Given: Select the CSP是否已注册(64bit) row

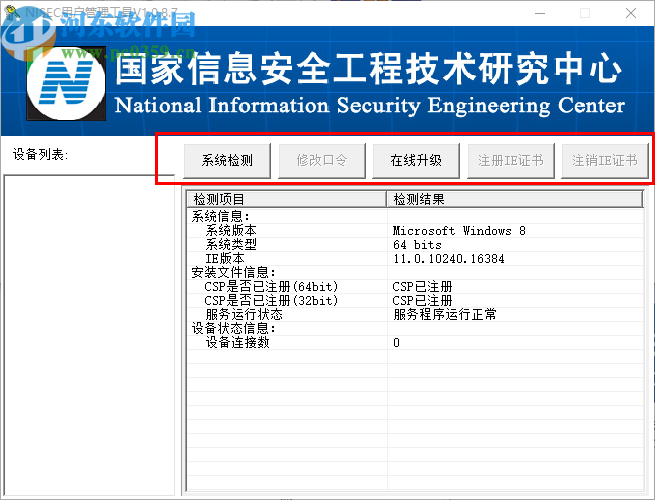Looking at the screenshot, I should click(x=415, y=287).
